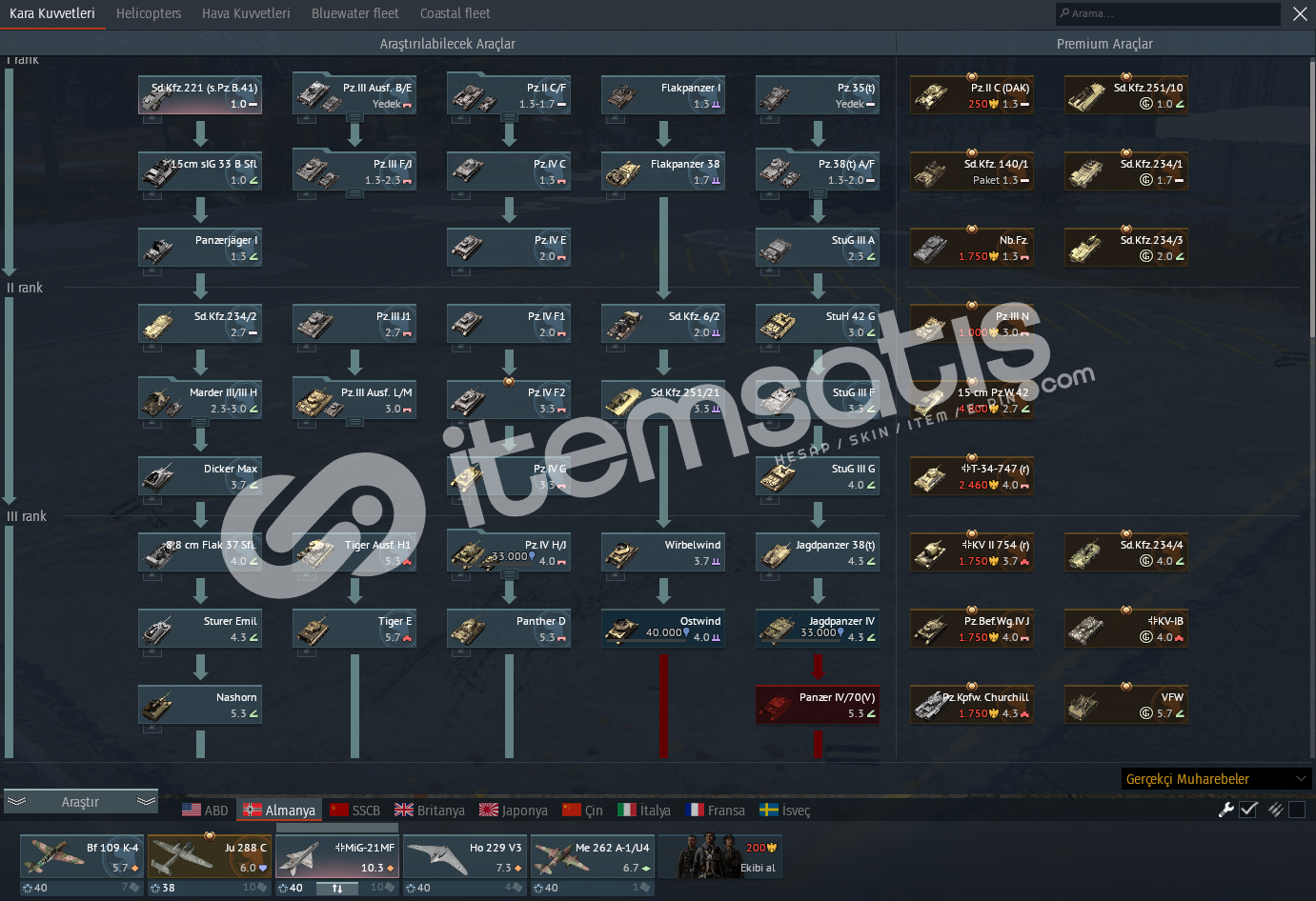
Task: Select premium Pz.Kpfw. Churchill card
Action: point(972,705)
